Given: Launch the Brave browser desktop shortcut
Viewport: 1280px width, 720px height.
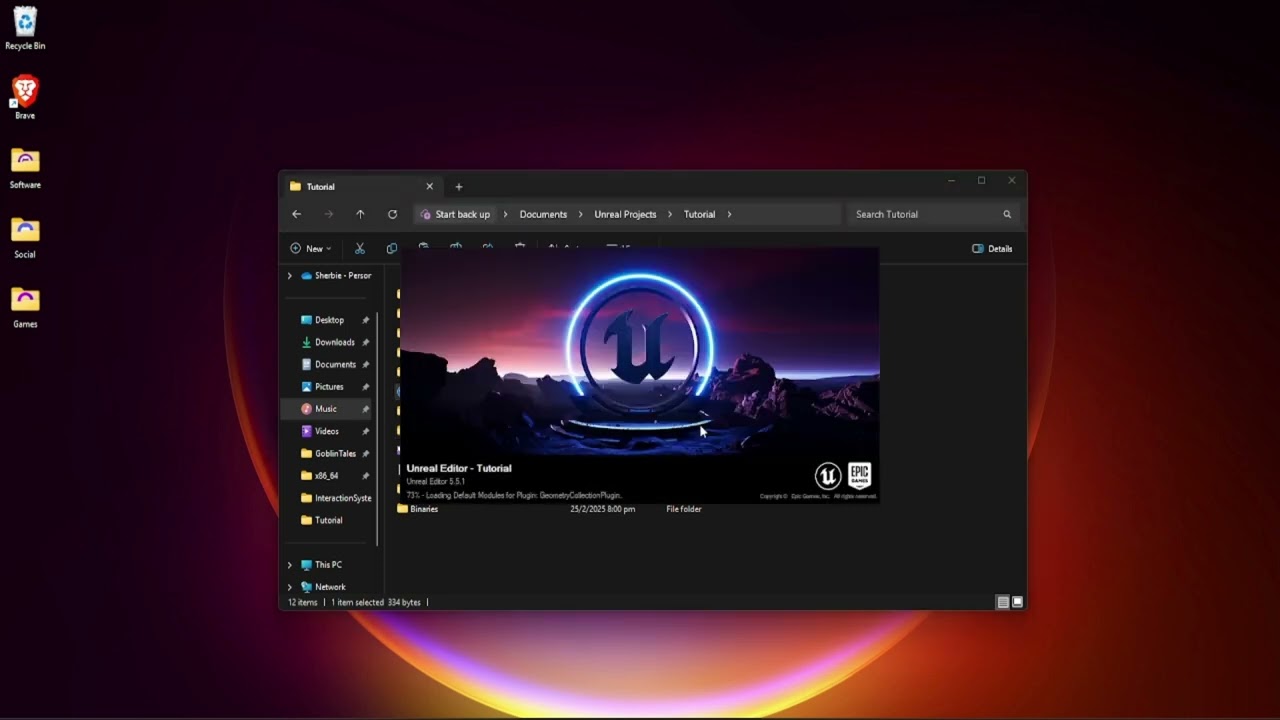Looking at the screenshot, I should [25, 97].
